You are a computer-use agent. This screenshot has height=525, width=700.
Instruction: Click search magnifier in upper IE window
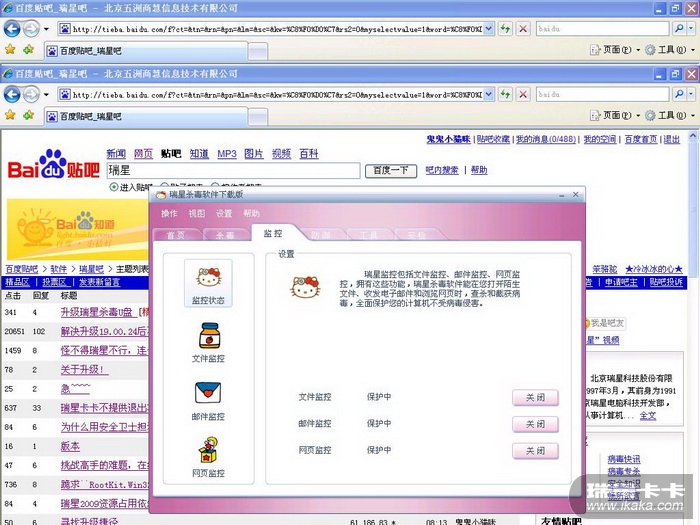(679, 29)
